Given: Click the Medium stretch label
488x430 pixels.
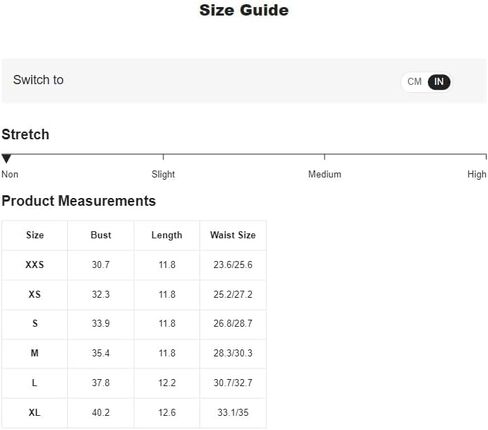Looking at the screenshot, I should point(325,174).
